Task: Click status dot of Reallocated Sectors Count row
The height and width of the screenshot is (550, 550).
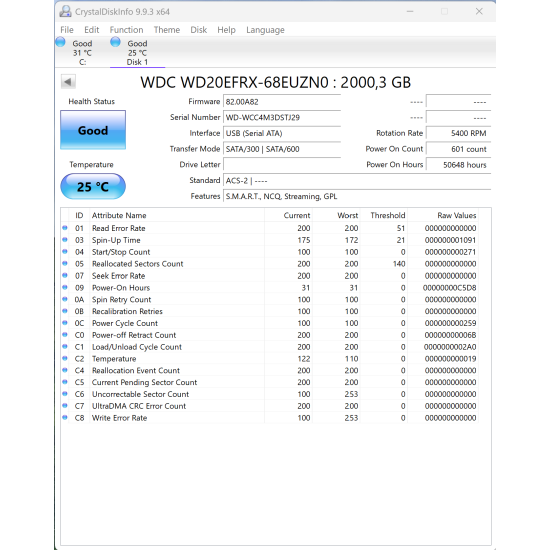Action: 65,263
